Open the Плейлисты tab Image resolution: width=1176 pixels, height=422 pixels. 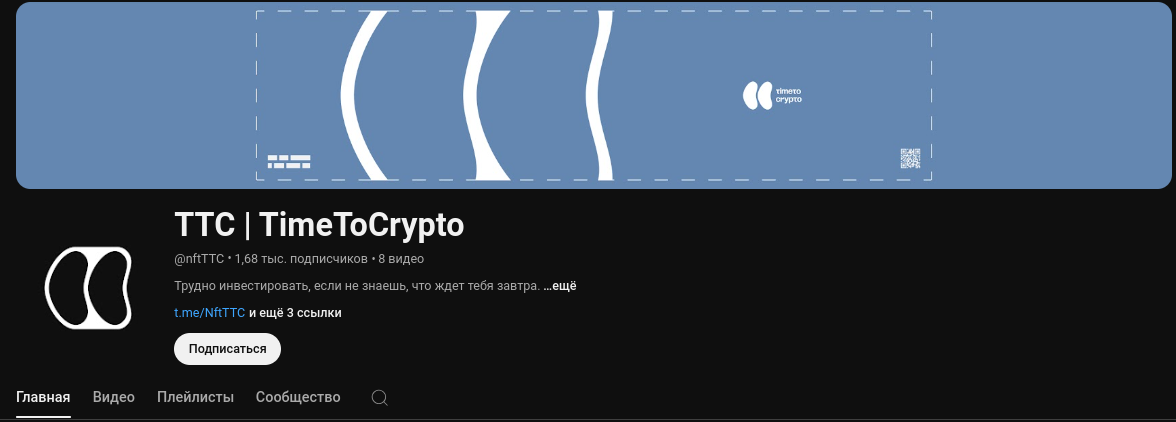coord(196,397)
